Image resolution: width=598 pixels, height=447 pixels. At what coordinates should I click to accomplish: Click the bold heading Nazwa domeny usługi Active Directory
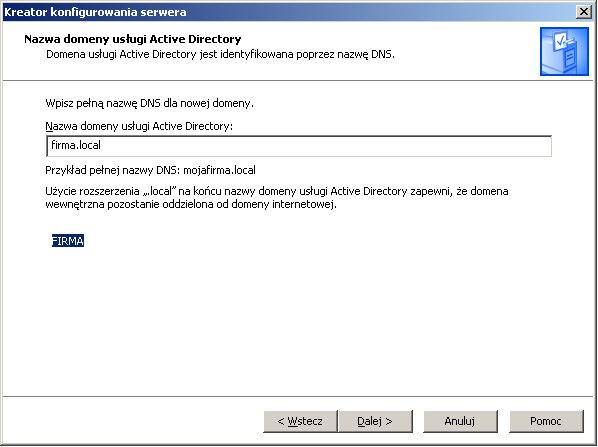coord(133,39)
